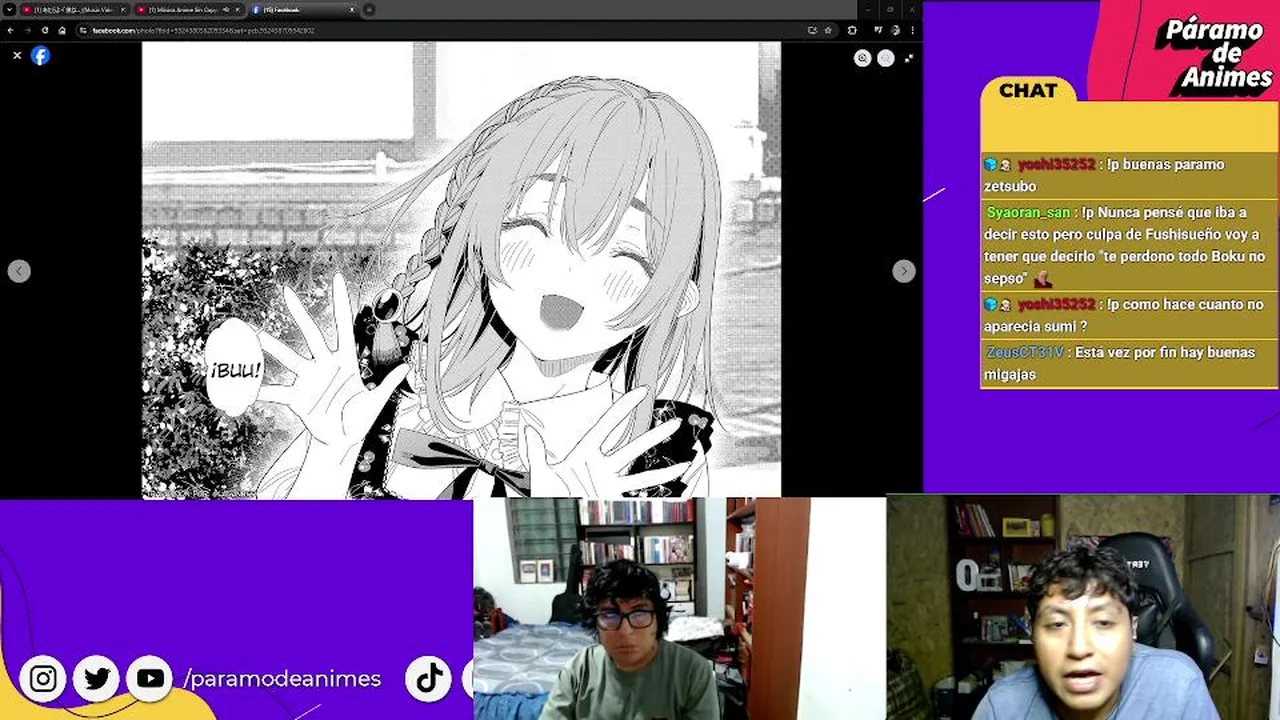The image size is (1280, 720).
Task: Click the TikTok icon in the overlay
Action: pos(429,679)
